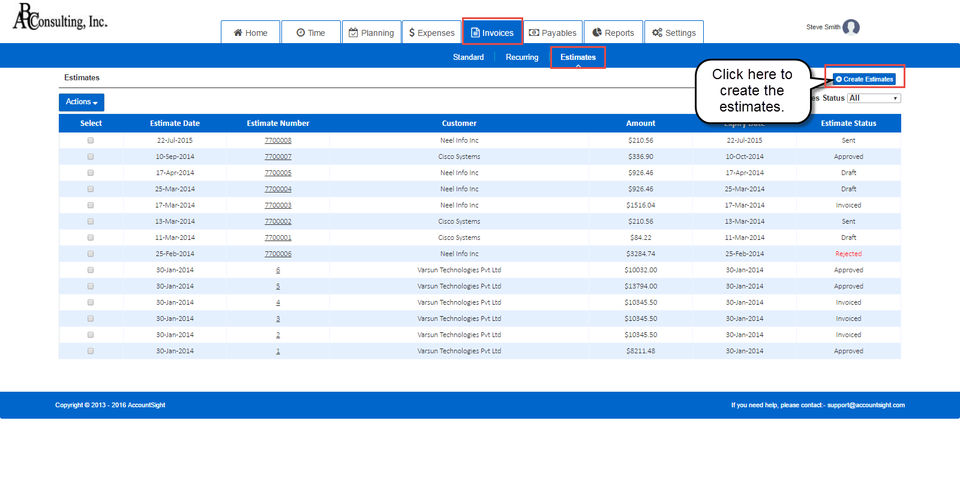Open the Estimates sub-tab
Viewport: 960px width, 490px height.
pos(578,57)
